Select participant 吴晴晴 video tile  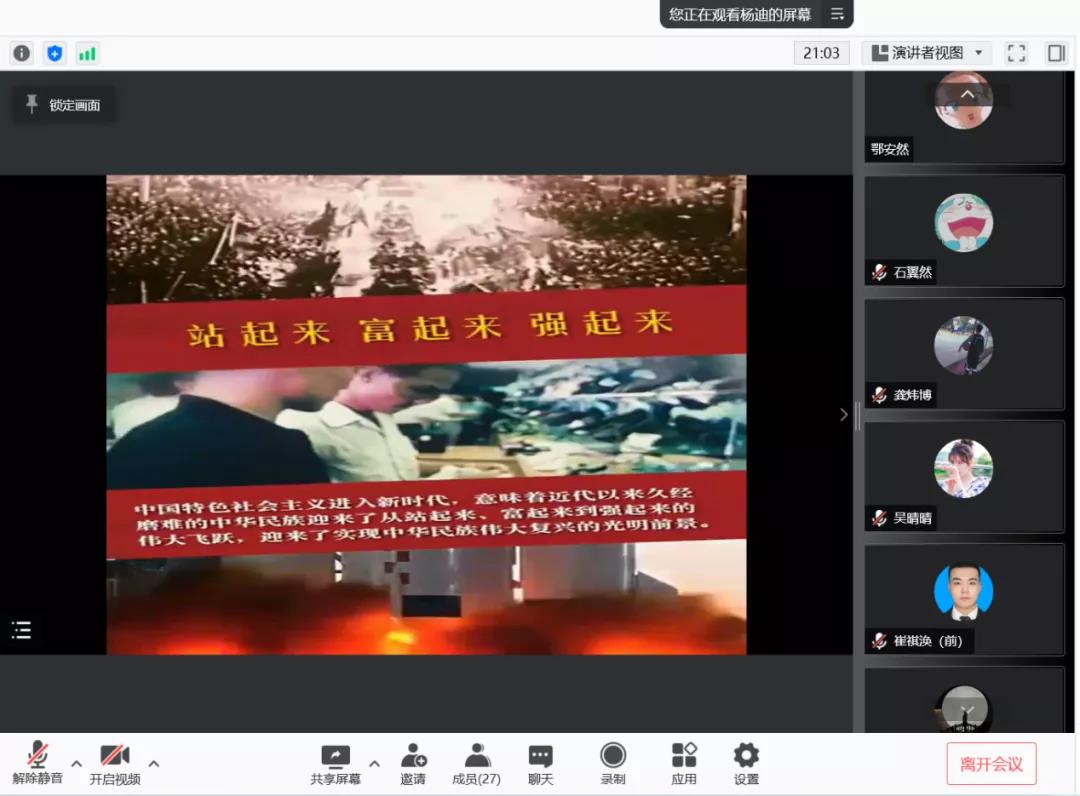pyautogui.click(x=963, y=475)
